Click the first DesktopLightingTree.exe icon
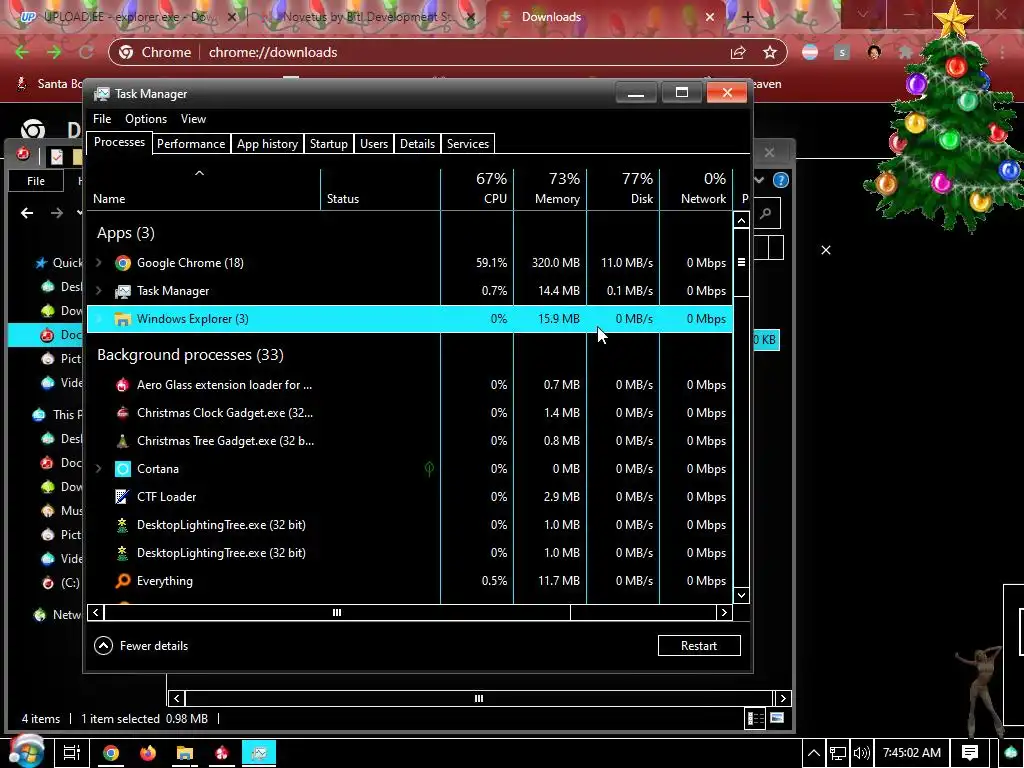This screenshot has height=768, width=1024. coord(122,524)
